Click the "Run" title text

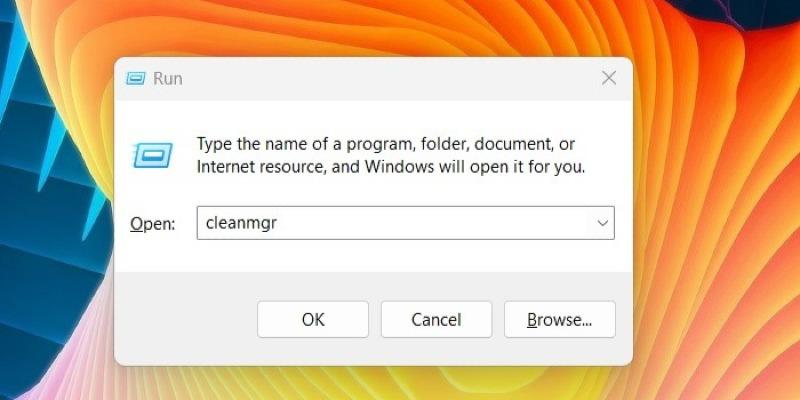click(x=168, y=79)
